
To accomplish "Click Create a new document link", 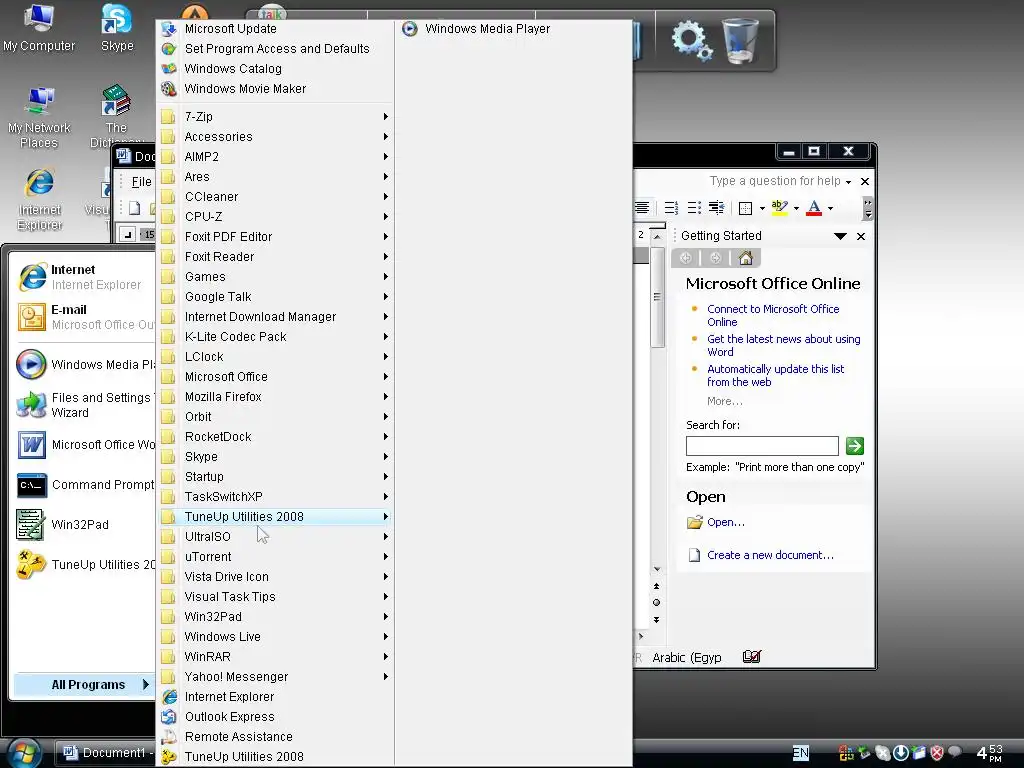I will [770, 555].
